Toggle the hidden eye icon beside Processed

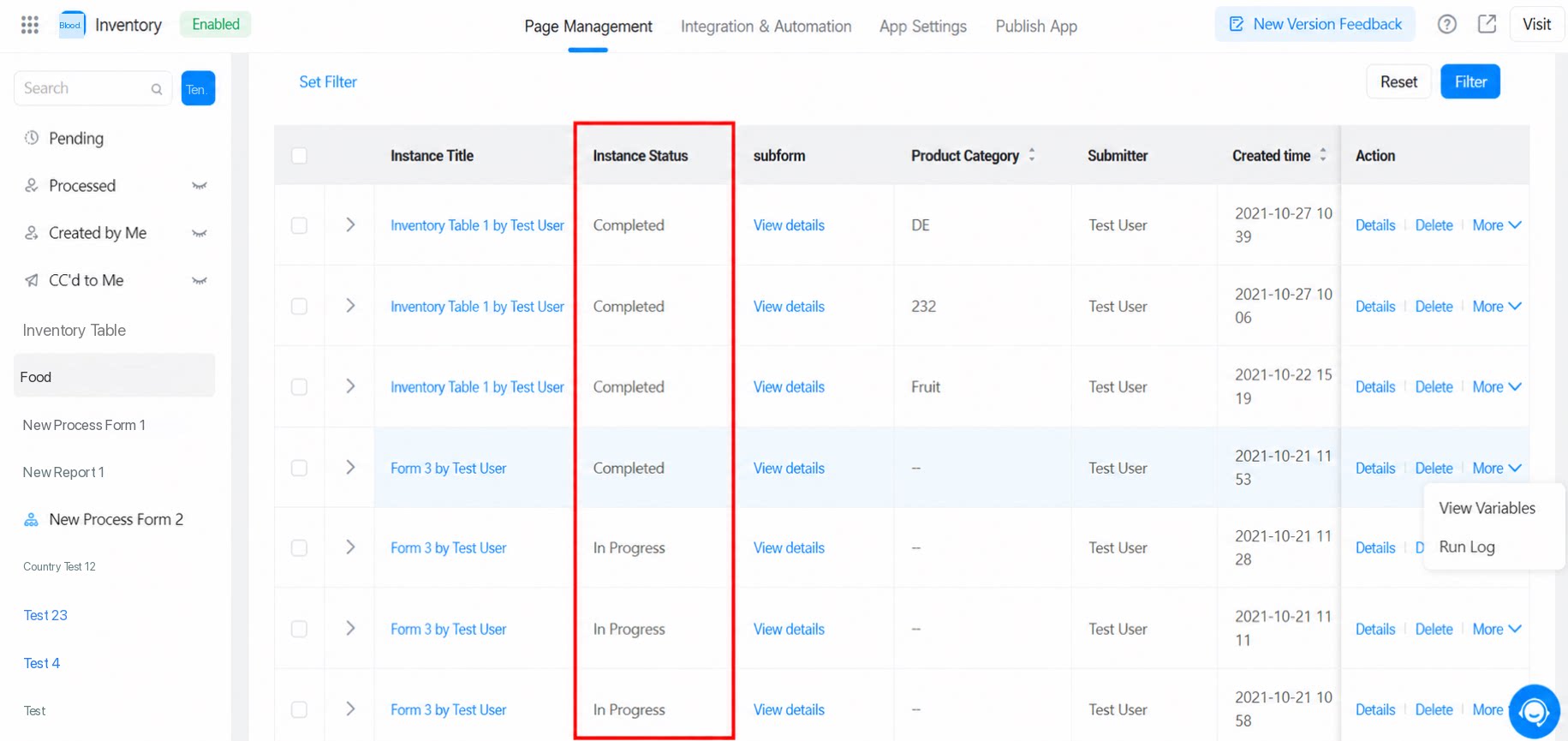point(200,186)
